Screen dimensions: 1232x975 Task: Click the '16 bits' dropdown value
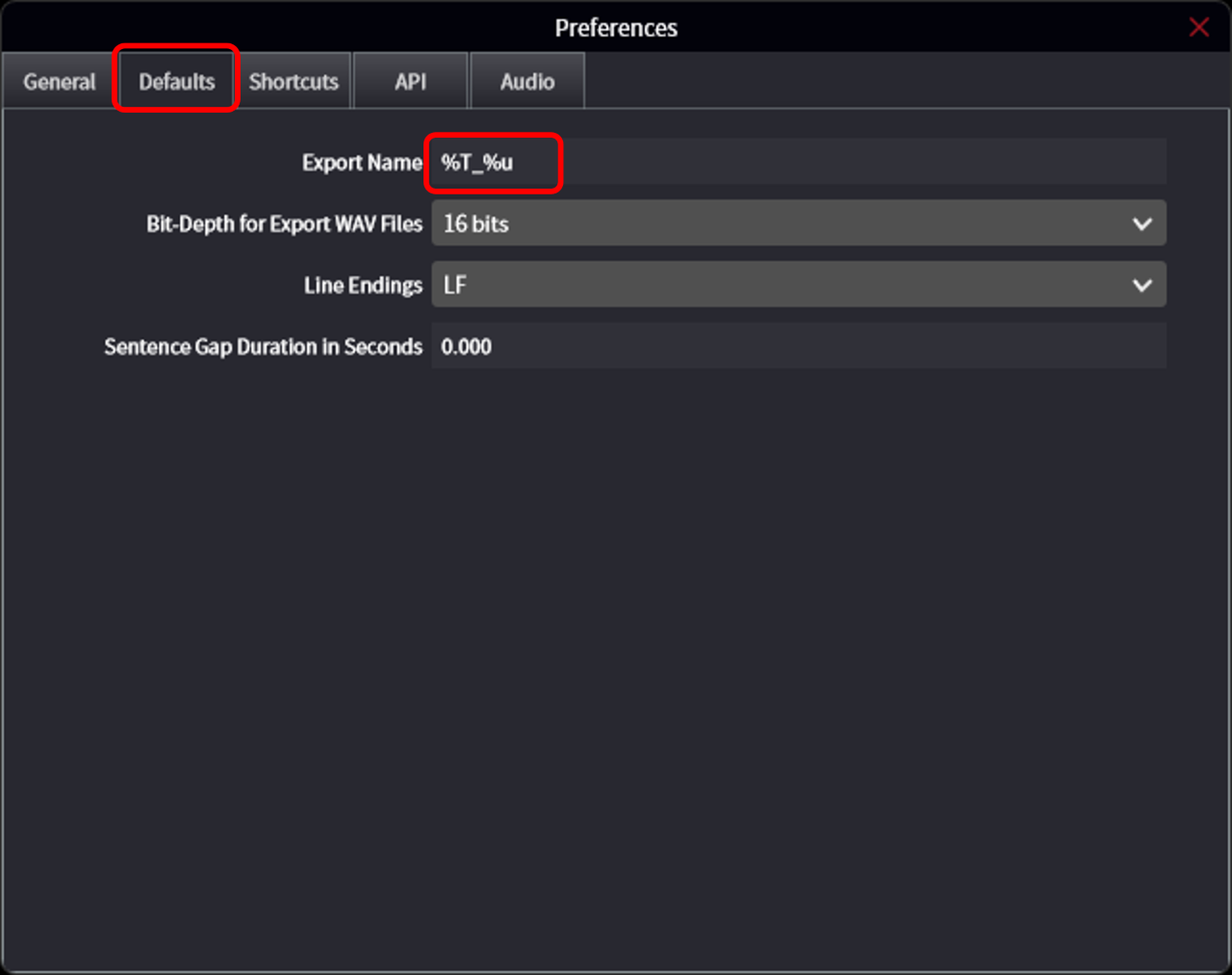tap(475, 224)
